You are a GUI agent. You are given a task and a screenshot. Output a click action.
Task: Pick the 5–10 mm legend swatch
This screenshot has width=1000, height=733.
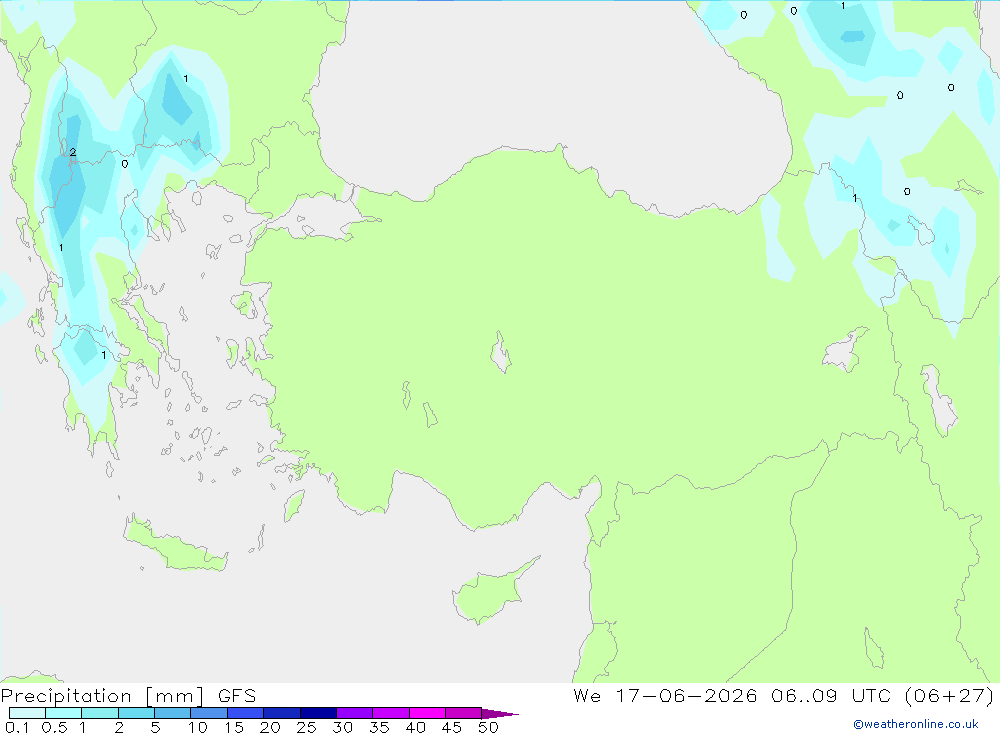[173, 713]
